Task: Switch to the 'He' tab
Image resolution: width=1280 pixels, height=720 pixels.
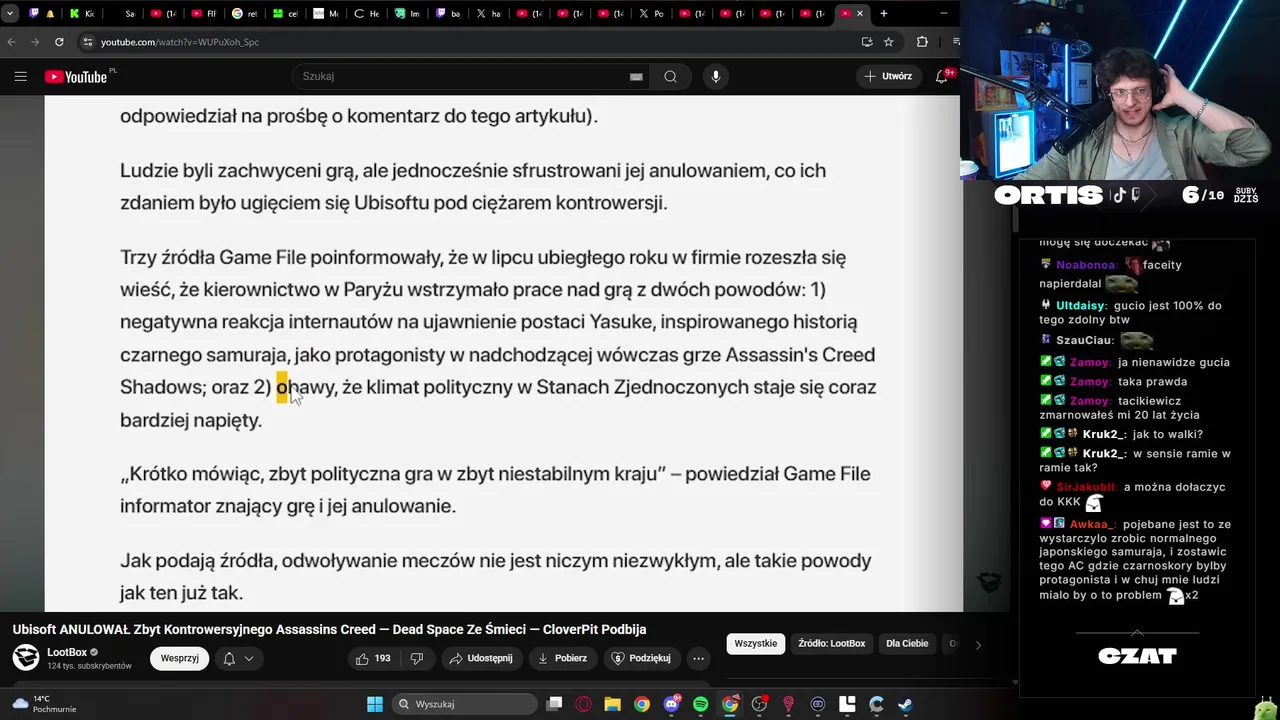Action: (366, 14)
